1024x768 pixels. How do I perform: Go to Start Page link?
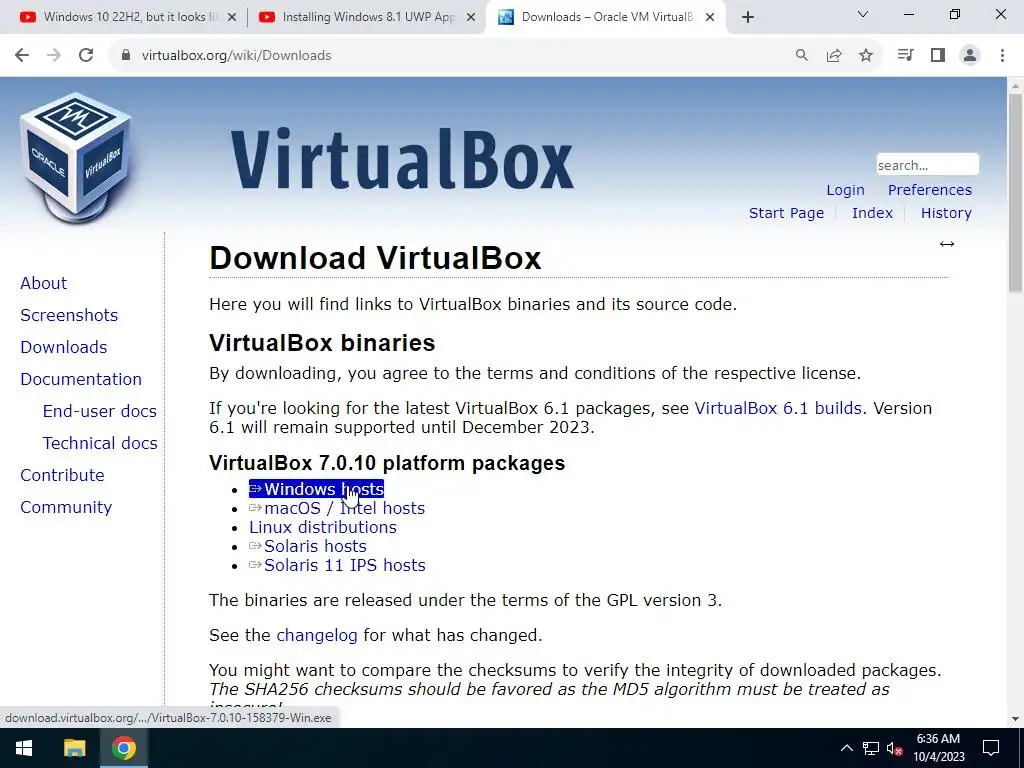(786, 213)
